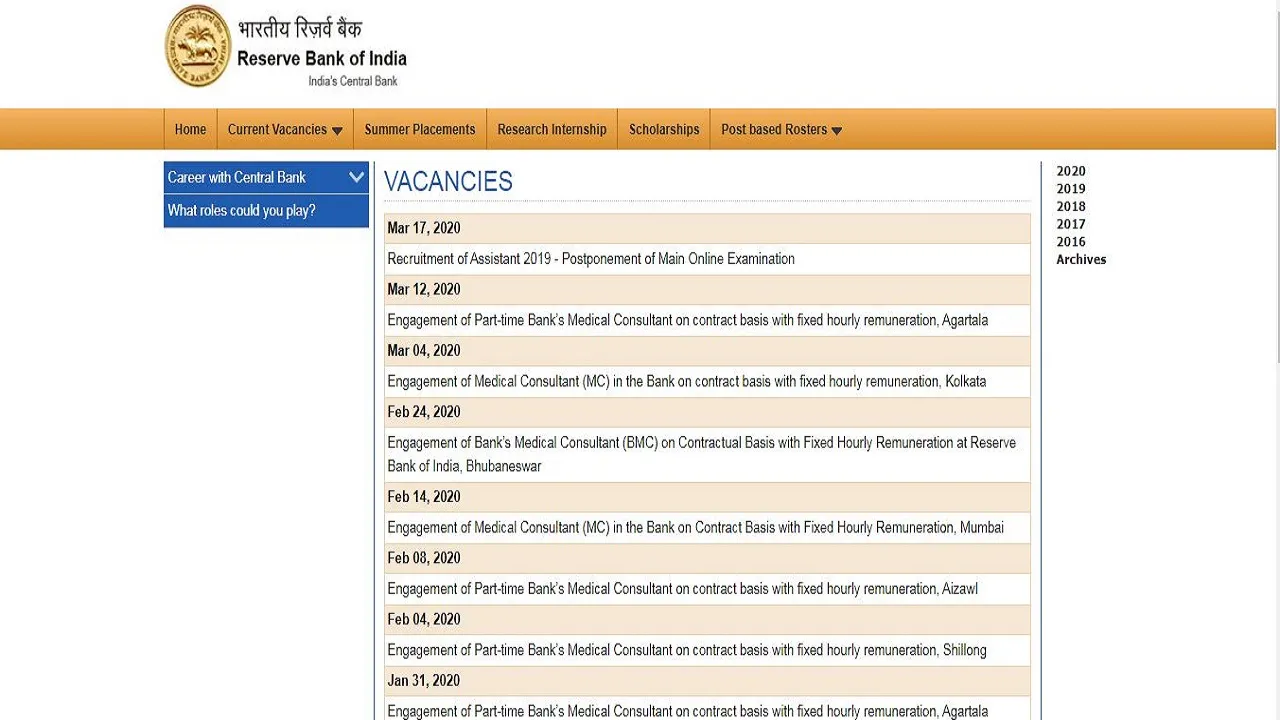
Task: Filter vacancies by year 2018
Action: (x=1071, y=206)
